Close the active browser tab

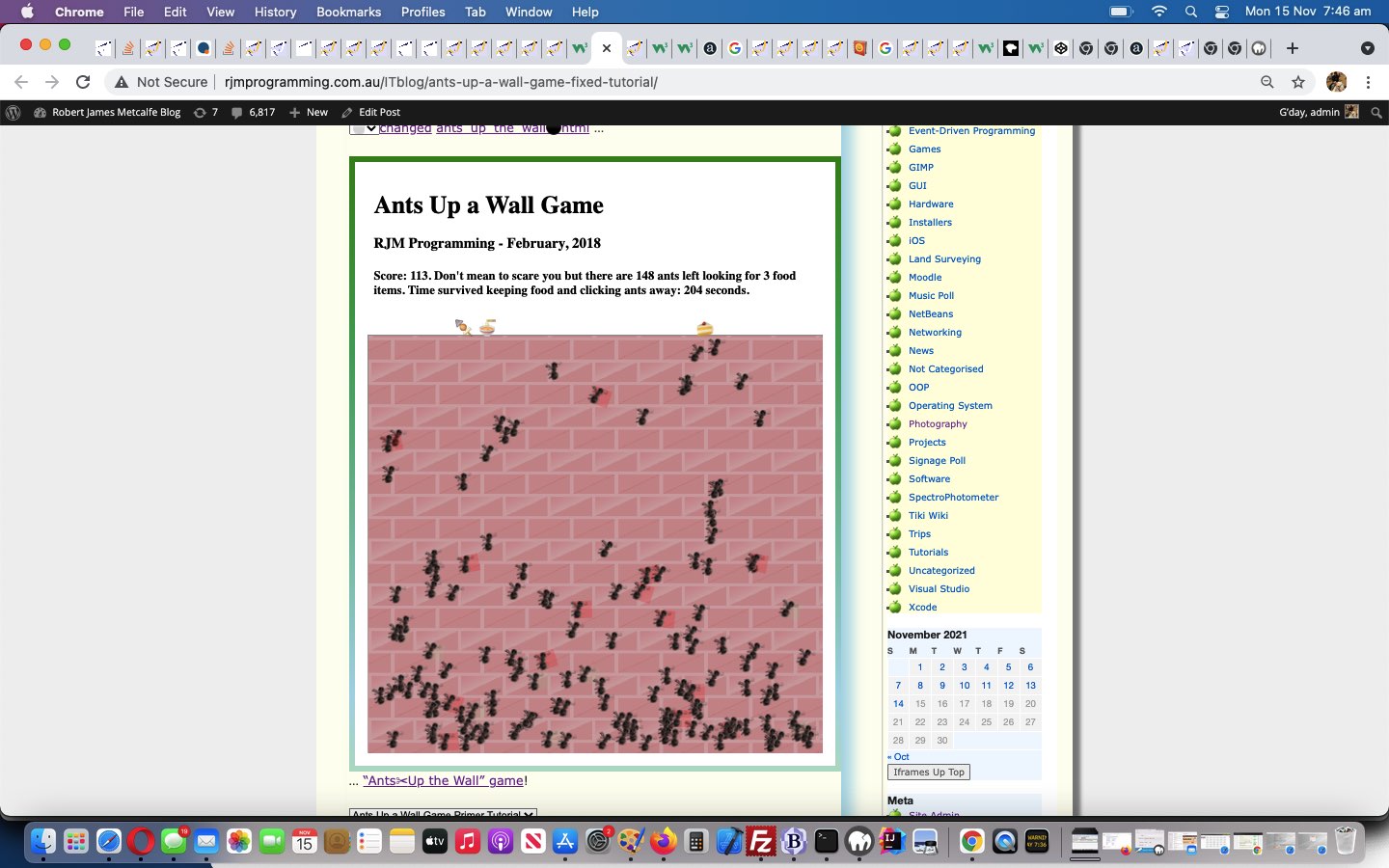pyautogui.click(x=607, y=48)
